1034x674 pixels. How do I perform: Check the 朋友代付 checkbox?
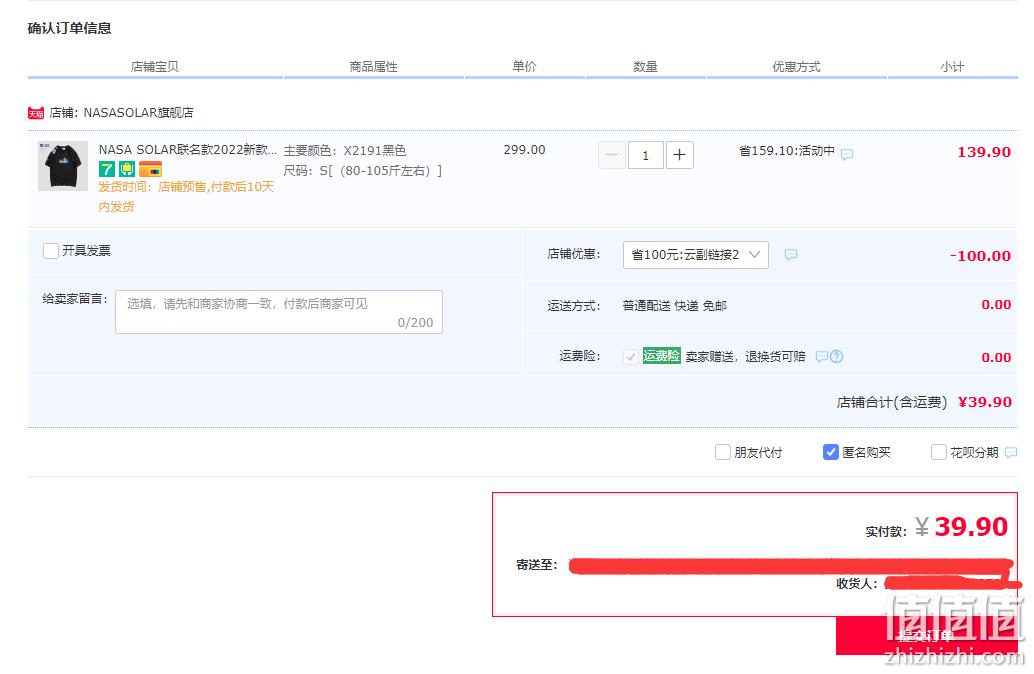click(723, 452)
